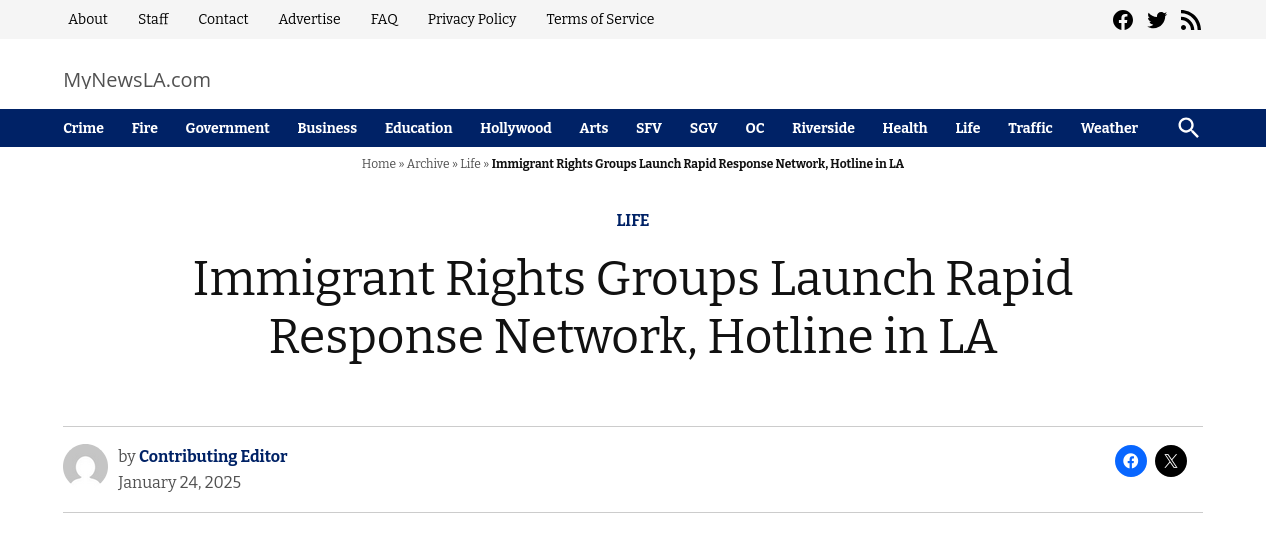Click the article headline text

(x=633, y=307)
